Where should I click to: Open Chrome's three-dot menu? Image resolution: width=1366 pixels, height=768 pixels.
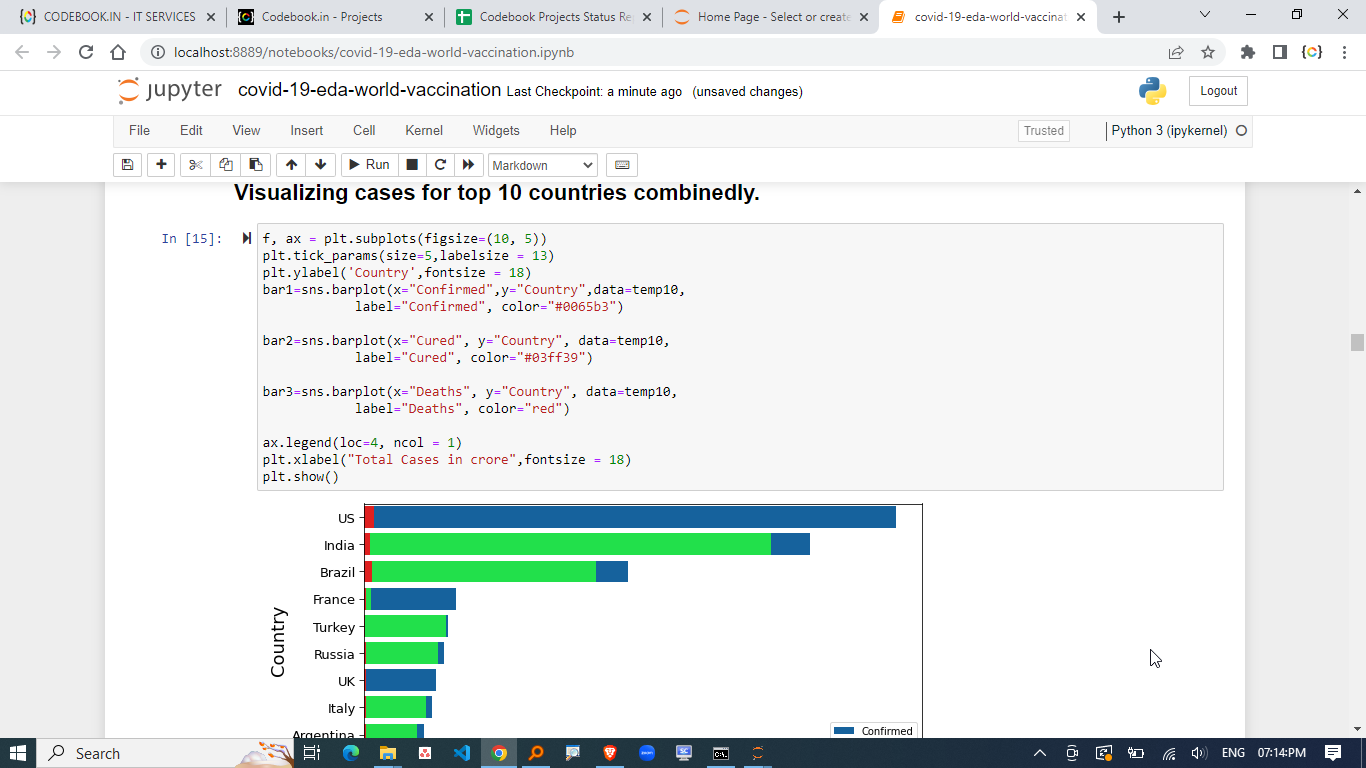pyautogui.click(x=1345, y=52)
